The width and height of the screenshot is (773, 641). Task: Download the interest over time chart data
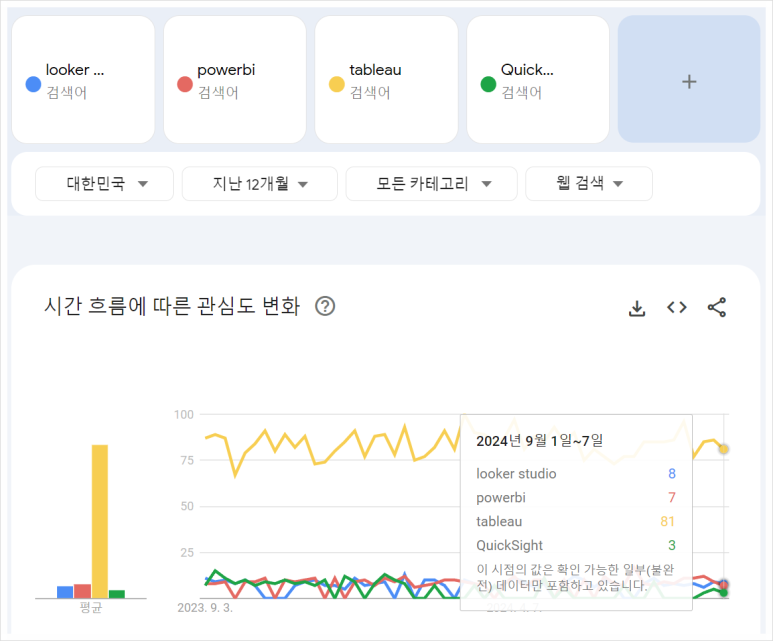tap(637, 308)
